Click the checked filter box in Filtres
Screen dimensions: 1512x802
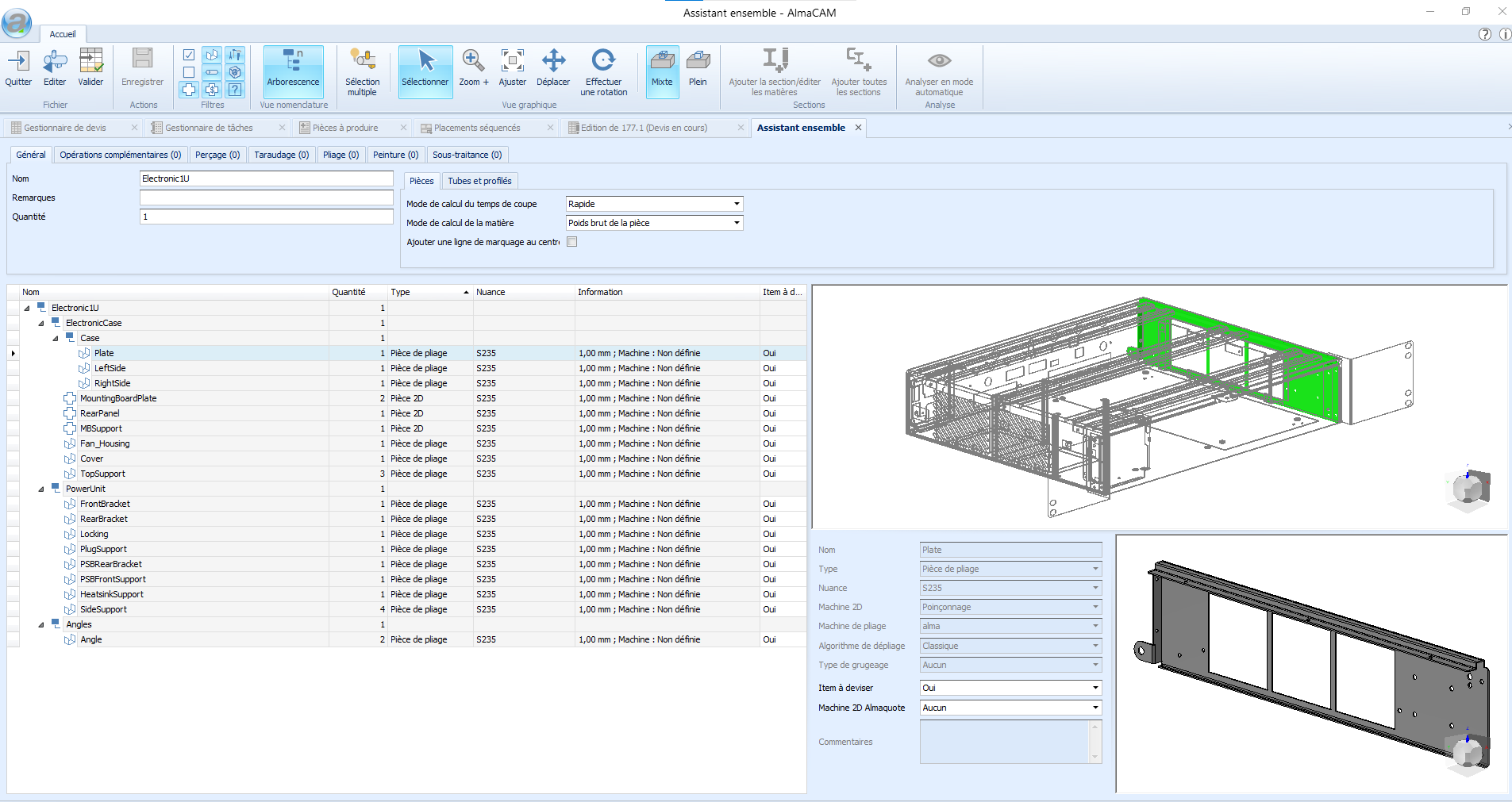(189, 55)
